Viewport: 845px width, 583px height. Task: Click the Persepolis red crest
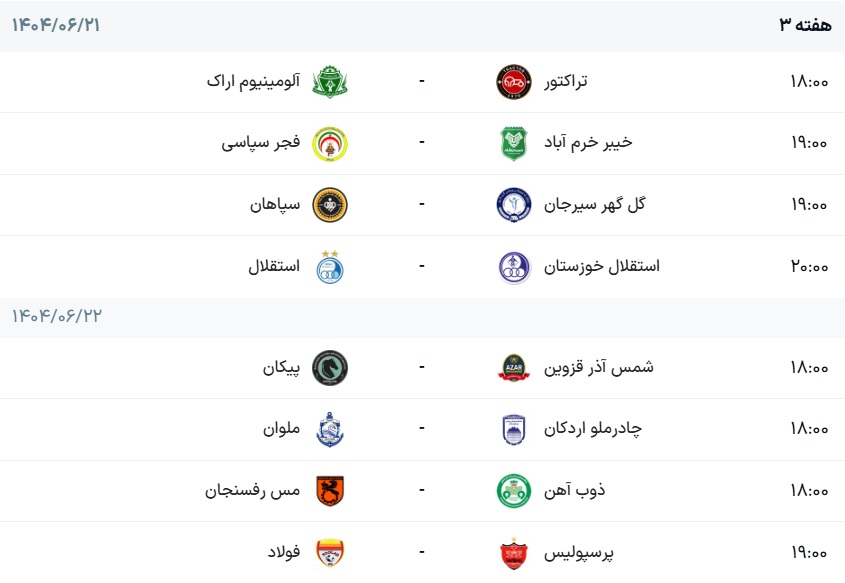pyautogui.click(x=515, y=553)
